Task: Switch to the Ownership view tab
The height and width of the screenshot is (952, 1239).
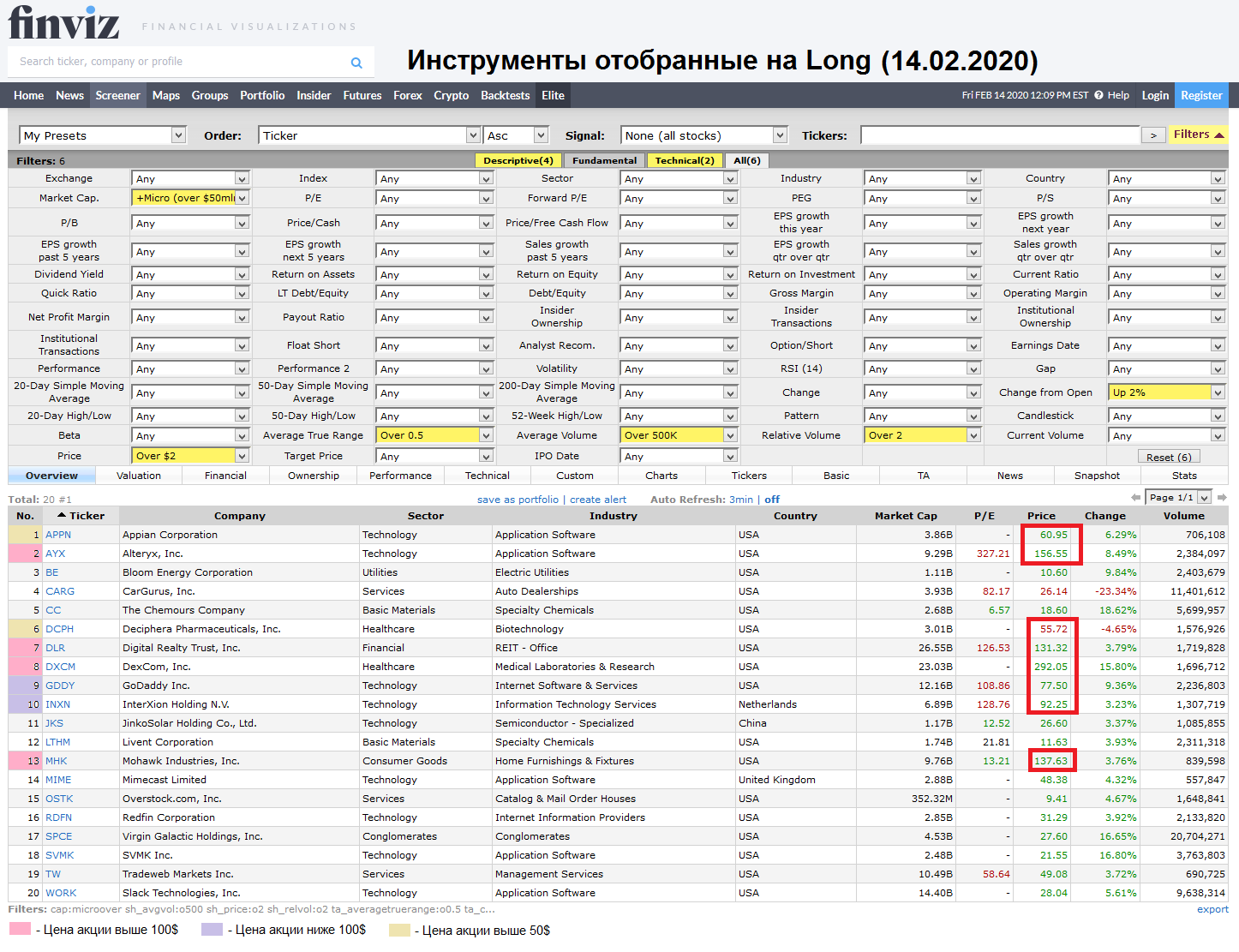Action: (314, 476)
